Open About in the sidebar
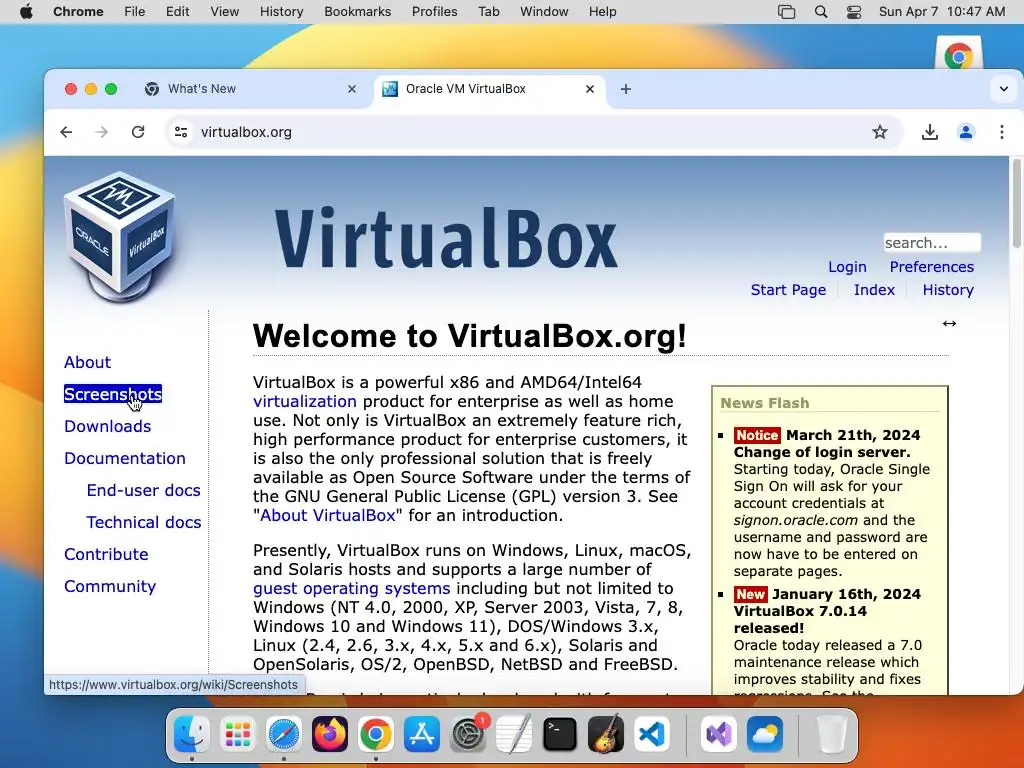1024x768 pixels. click(88, 362)
